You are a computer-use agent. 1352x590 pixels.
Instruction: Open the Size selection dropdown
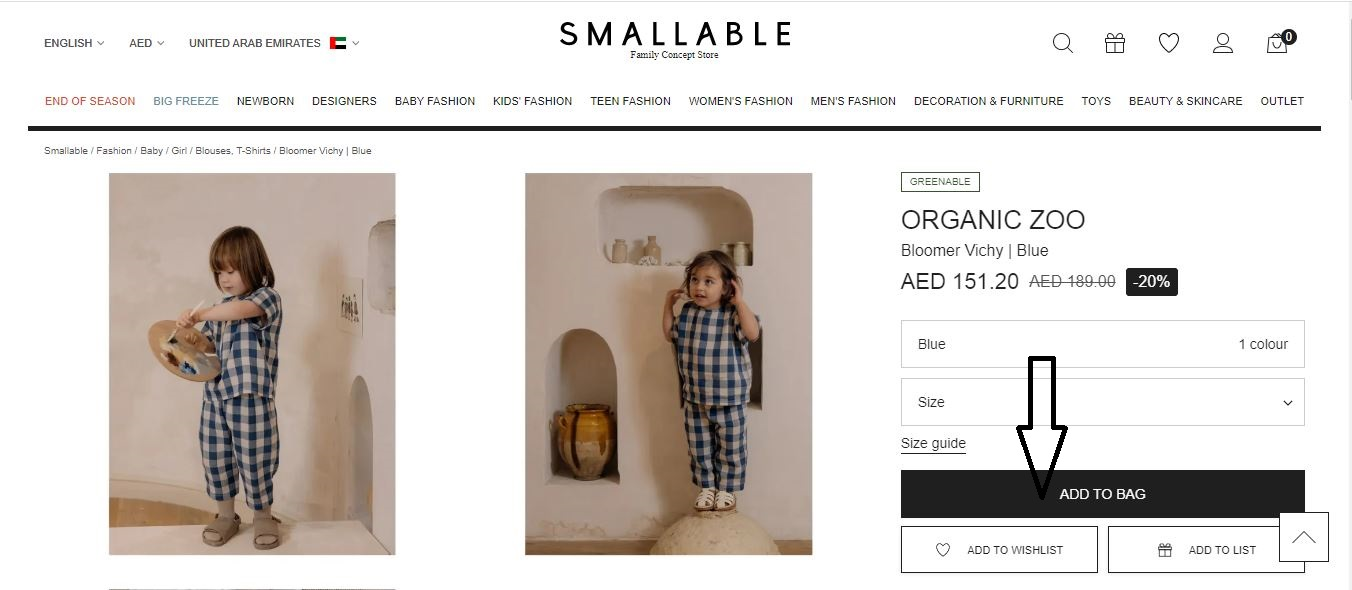[x=1102, y=402]
